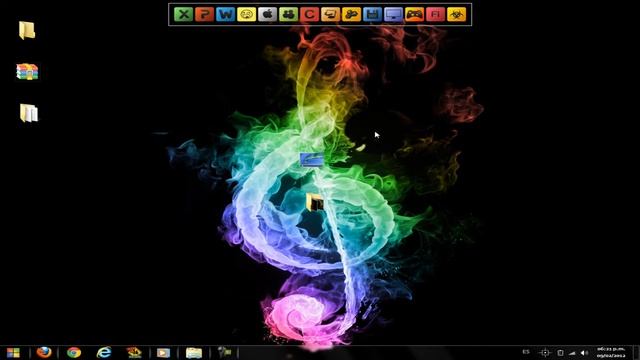The width and height of the screenshot is (640, 360).
Task: Click the last pinned taskbar app icon
Action: [224, 352]
